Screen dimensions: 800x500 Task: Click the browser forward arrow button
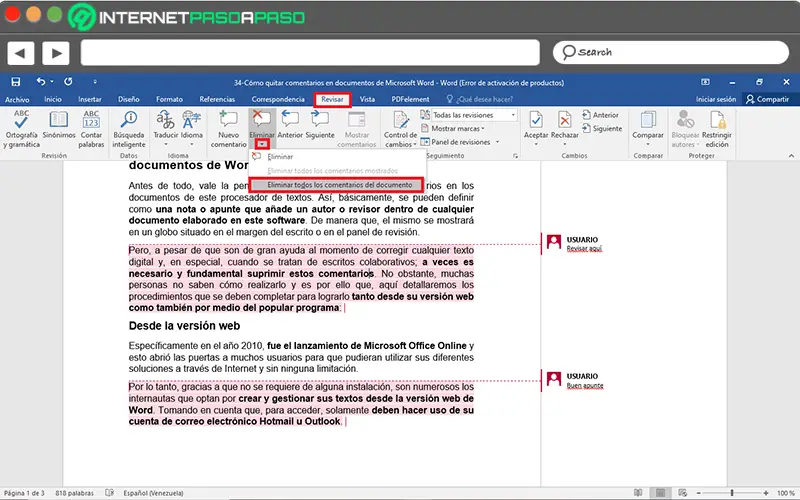[x=56, y=53]
